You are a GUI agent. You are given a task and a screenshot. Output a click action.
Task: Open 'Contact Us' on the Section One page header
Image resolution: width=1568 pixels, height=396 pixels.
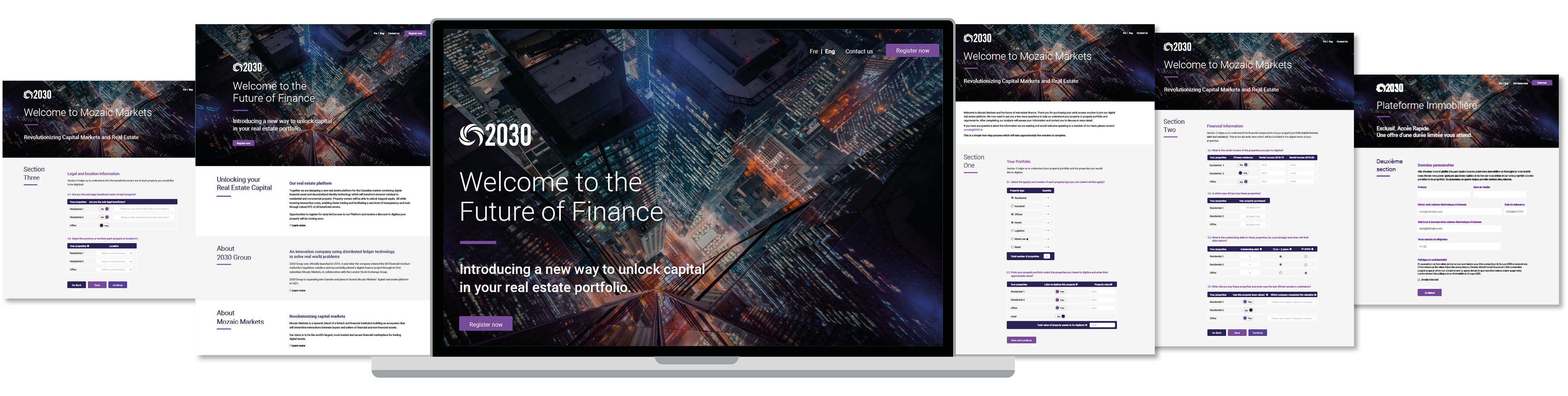pyautogui.click(x=1142, y=33)
